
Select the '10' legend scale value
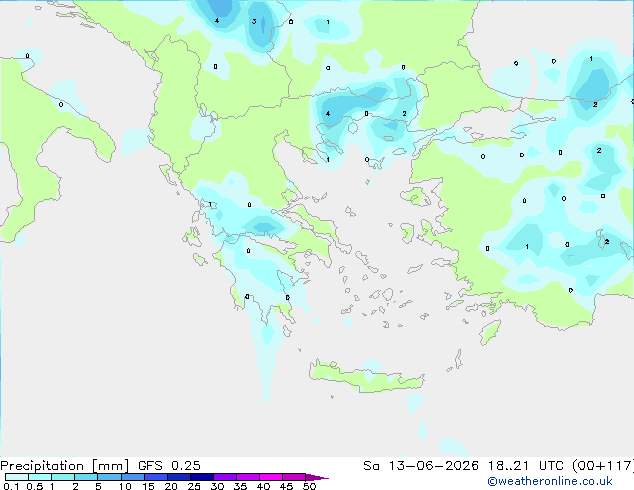click(125, 486)
